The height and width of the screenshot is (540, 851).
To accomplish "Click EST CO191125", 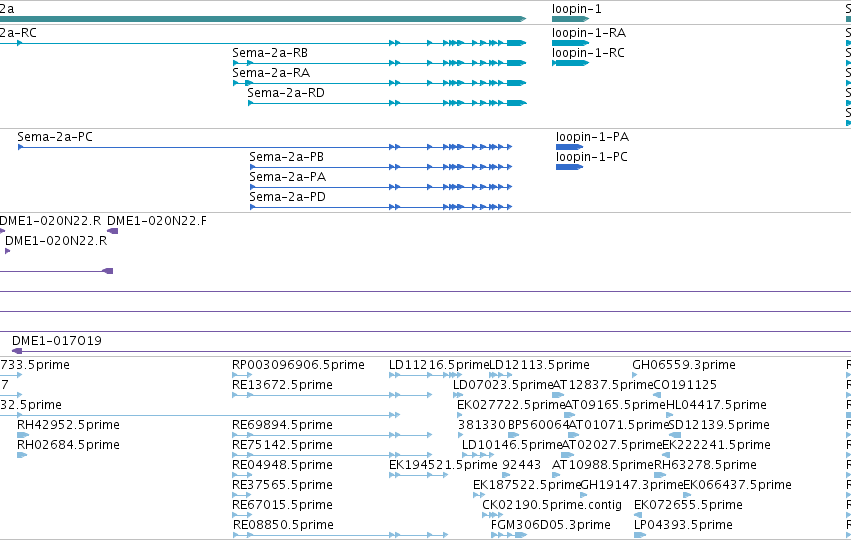I will tap(685, 385).
